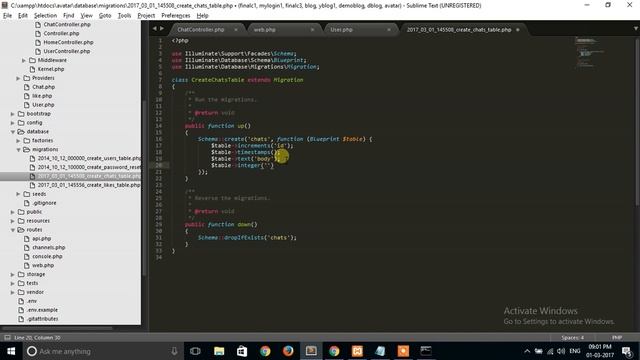Screen dimensions: 640x360
Task: Close the User.php tab
Action: 389,30
